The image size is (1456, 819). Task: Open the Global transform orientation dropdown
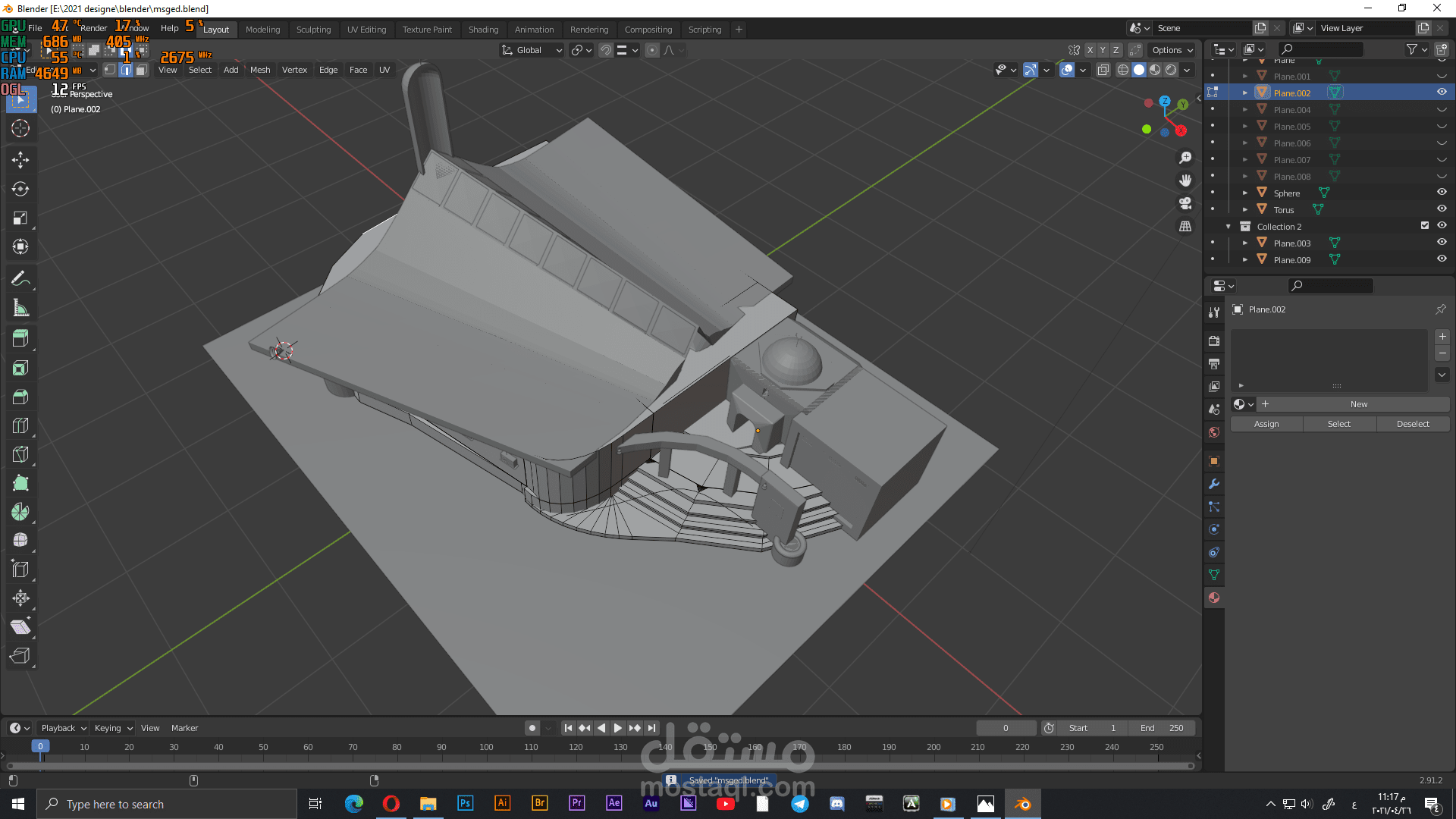coord(532,50)
